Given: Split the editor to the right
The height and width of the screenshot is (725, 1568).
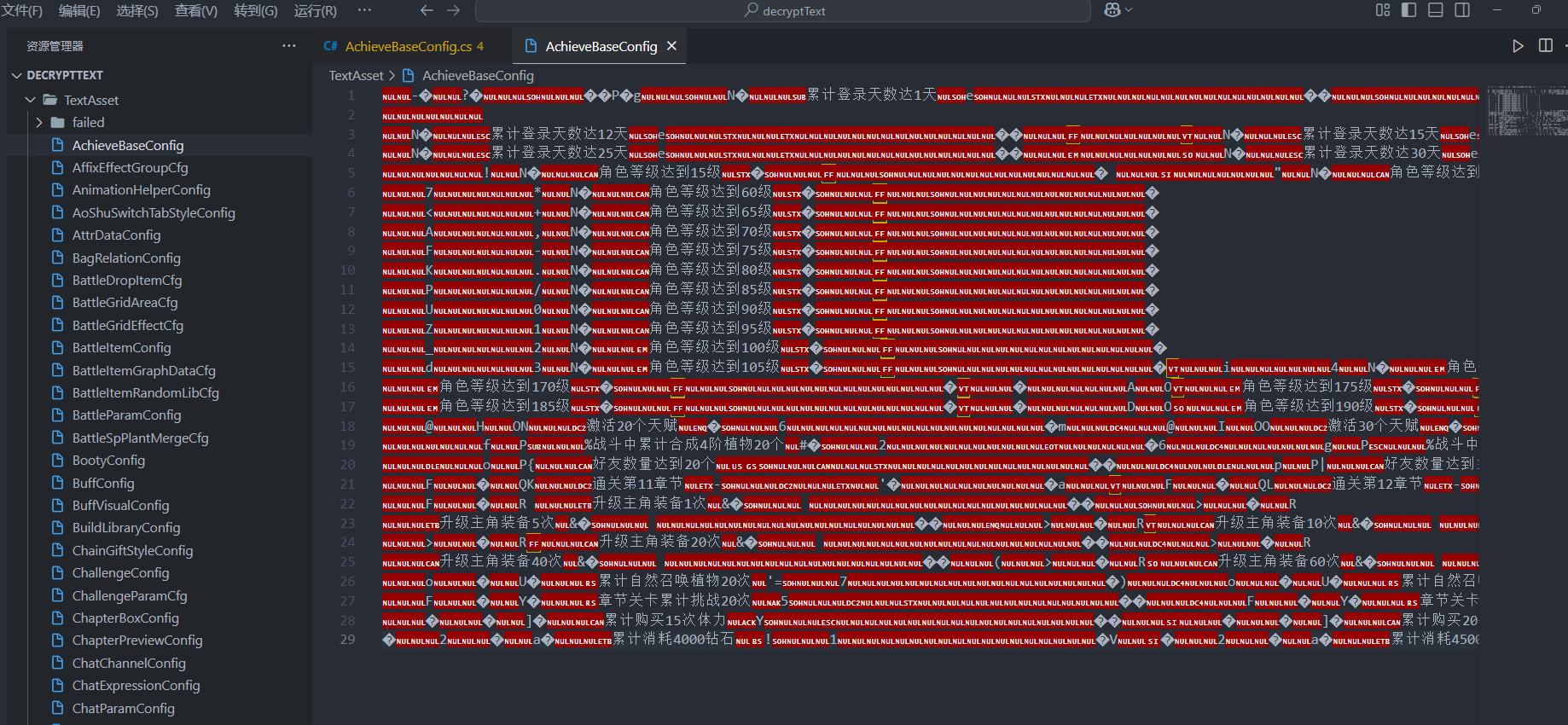Looking at the screenshot, I should [x=1545, y=46].
